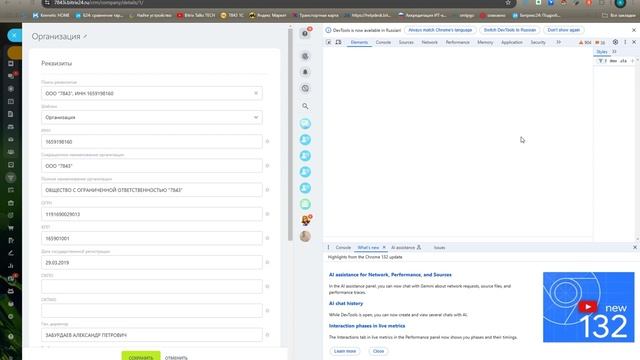Screen dimensions: 640x360
Task: Open settings icon beside director name field
Action: 267,335
